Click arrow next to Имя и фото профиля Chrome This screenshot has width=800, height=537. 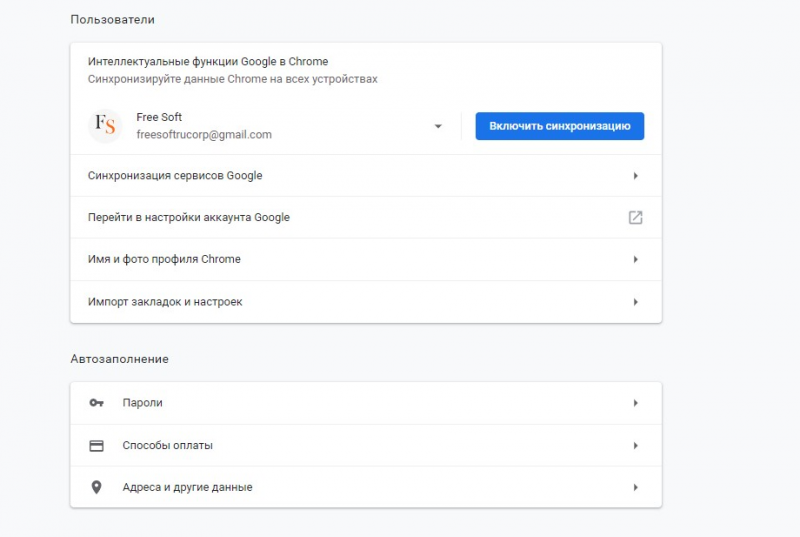[x=636, y=260]
